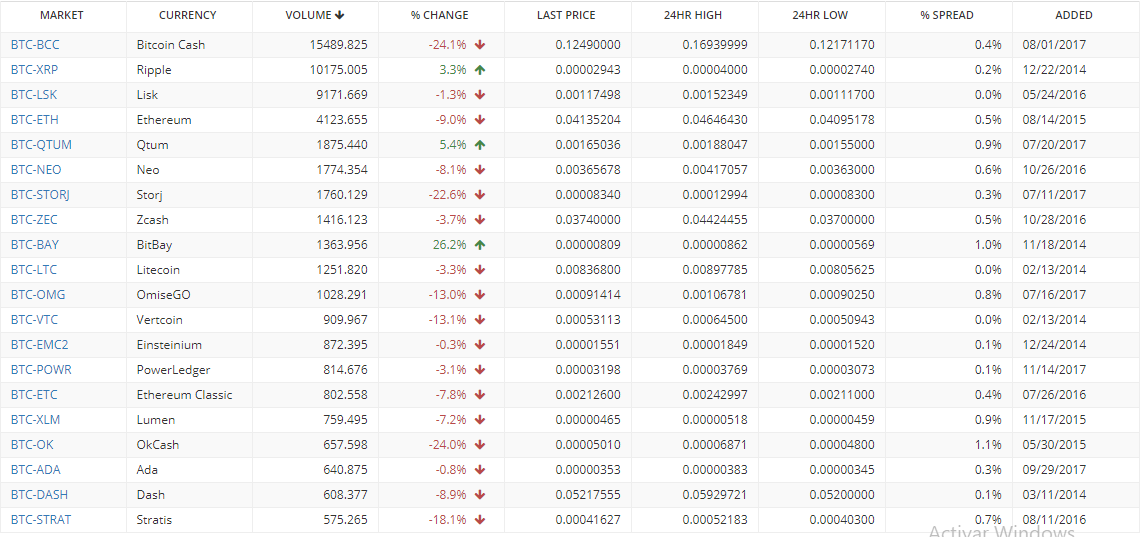
Task: Open the BTC-VTC market link
Action: click(x=34, y=319)
